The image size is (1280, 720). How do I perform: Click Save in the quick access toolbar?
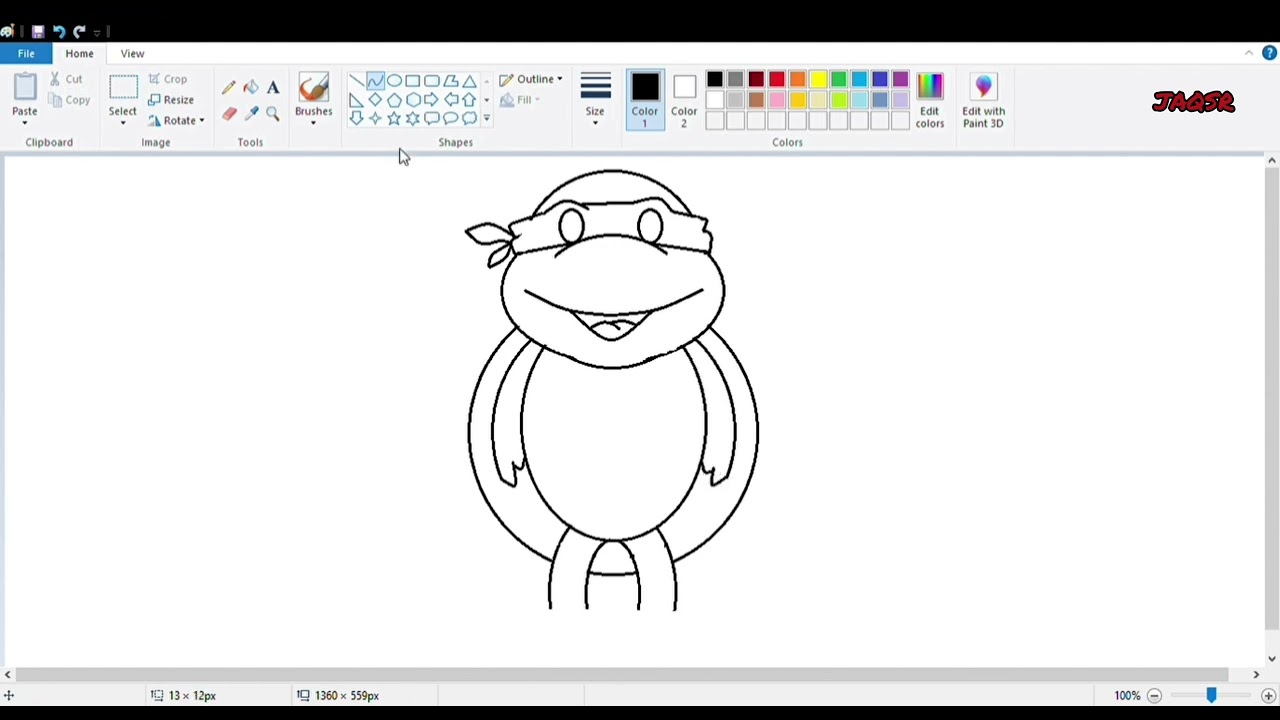(x=38, y=31)
